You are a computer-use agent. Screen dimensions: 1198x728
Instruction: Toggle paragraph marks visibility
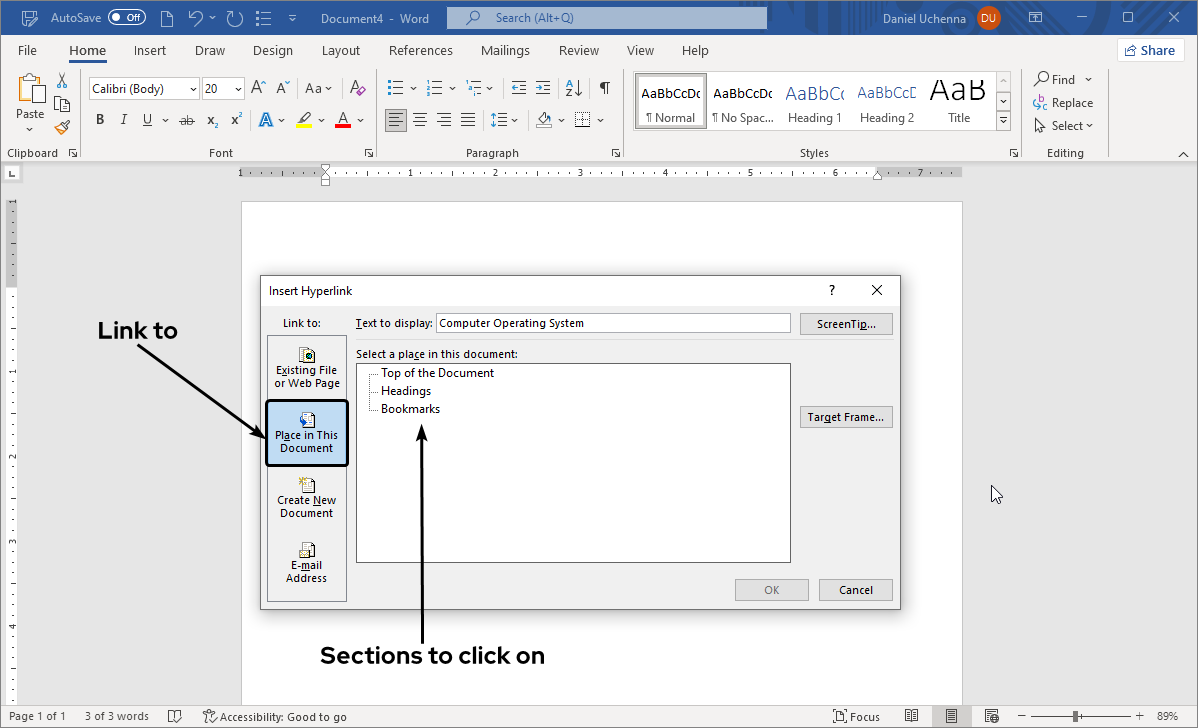point(604,88)
